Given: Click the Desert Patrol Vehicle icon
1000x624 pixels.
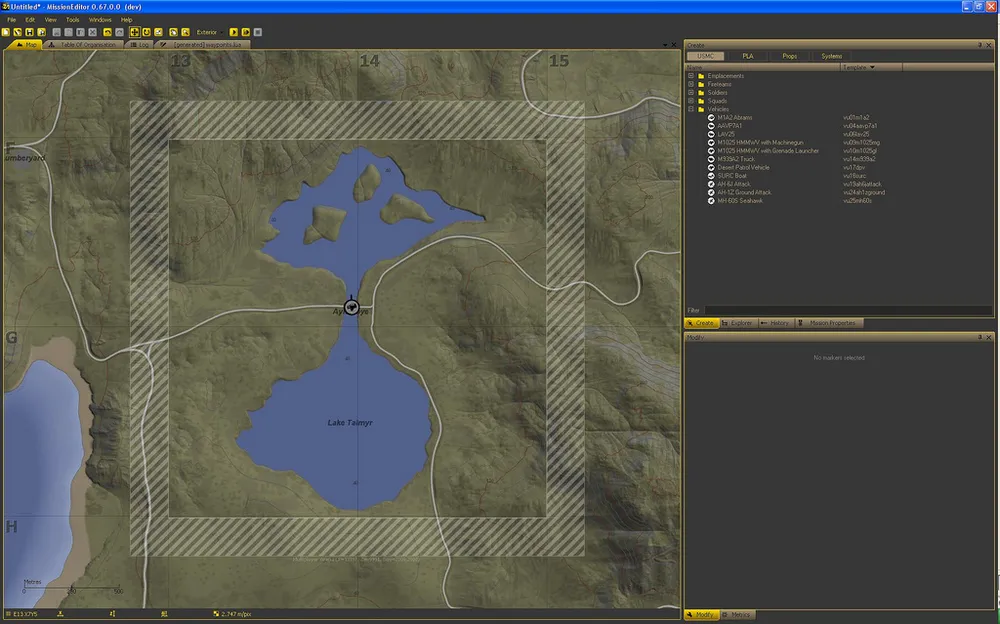Looking at the screenshot, I should click(711, 167).
